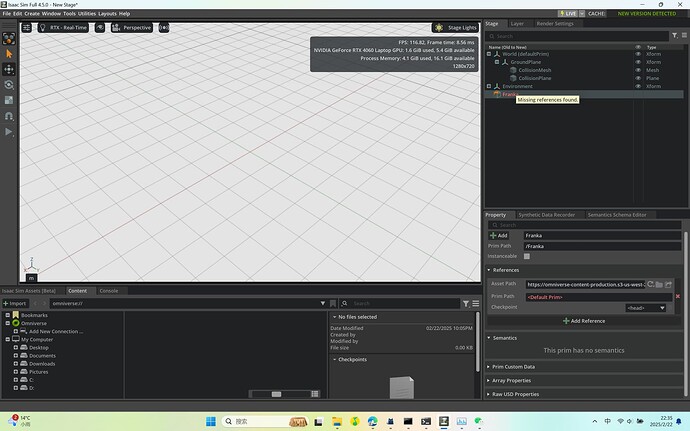Hide the CollisionMesh prim via eye icon
The width and height of the screenshot is (690, 431).
point(639,70)
